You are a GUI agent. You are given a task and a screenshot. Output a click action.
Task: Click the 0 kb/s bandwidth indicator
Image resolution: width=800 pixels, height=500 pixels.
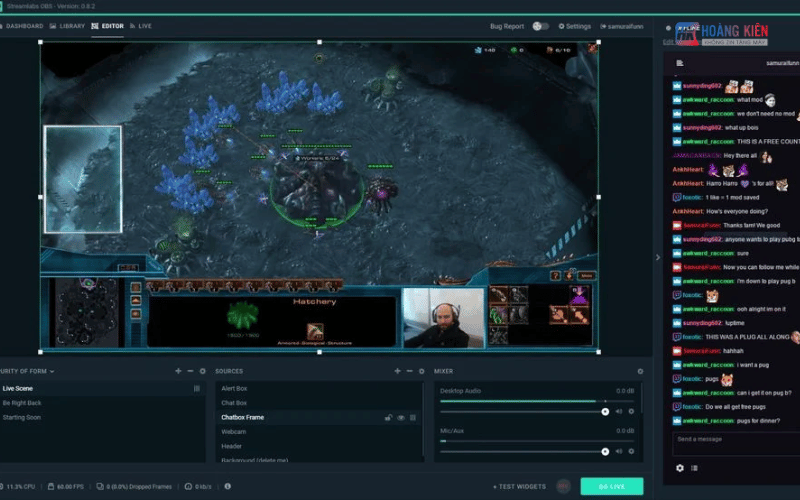198,487
